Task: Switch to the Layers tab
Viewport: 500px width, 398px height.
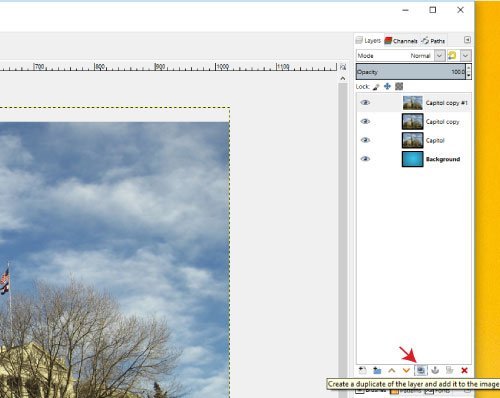Action: pos(368,40)
